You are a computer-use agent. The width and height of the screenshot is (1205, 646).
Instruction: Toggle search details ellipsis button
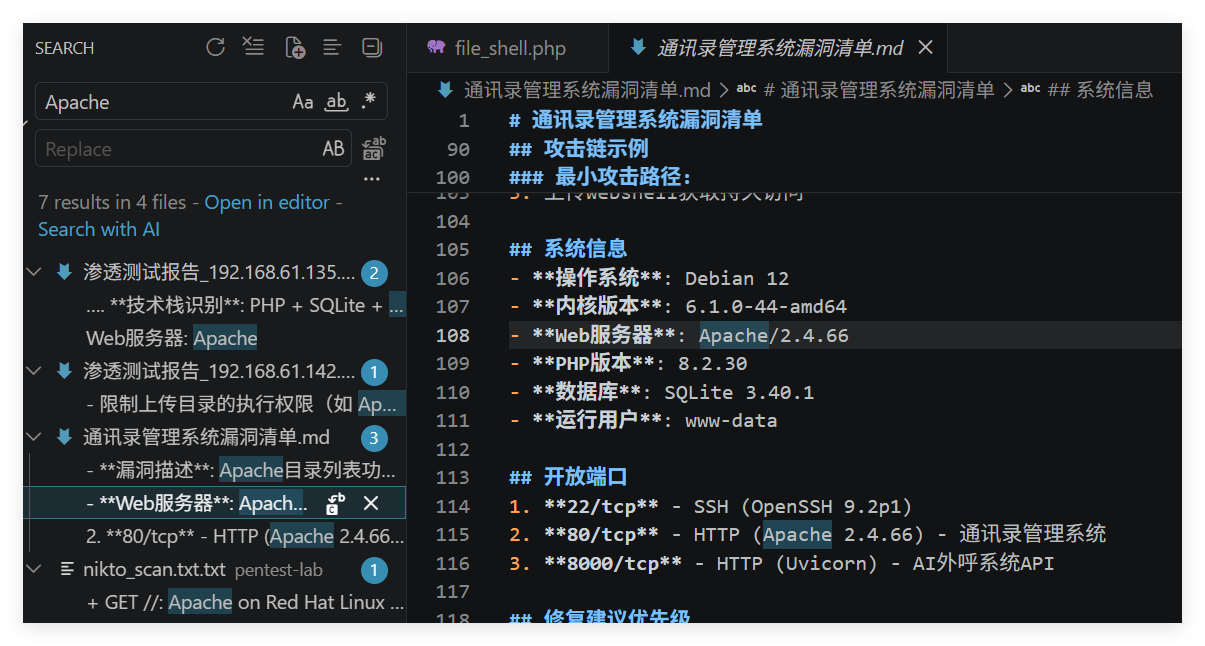(x=372, y=180)
